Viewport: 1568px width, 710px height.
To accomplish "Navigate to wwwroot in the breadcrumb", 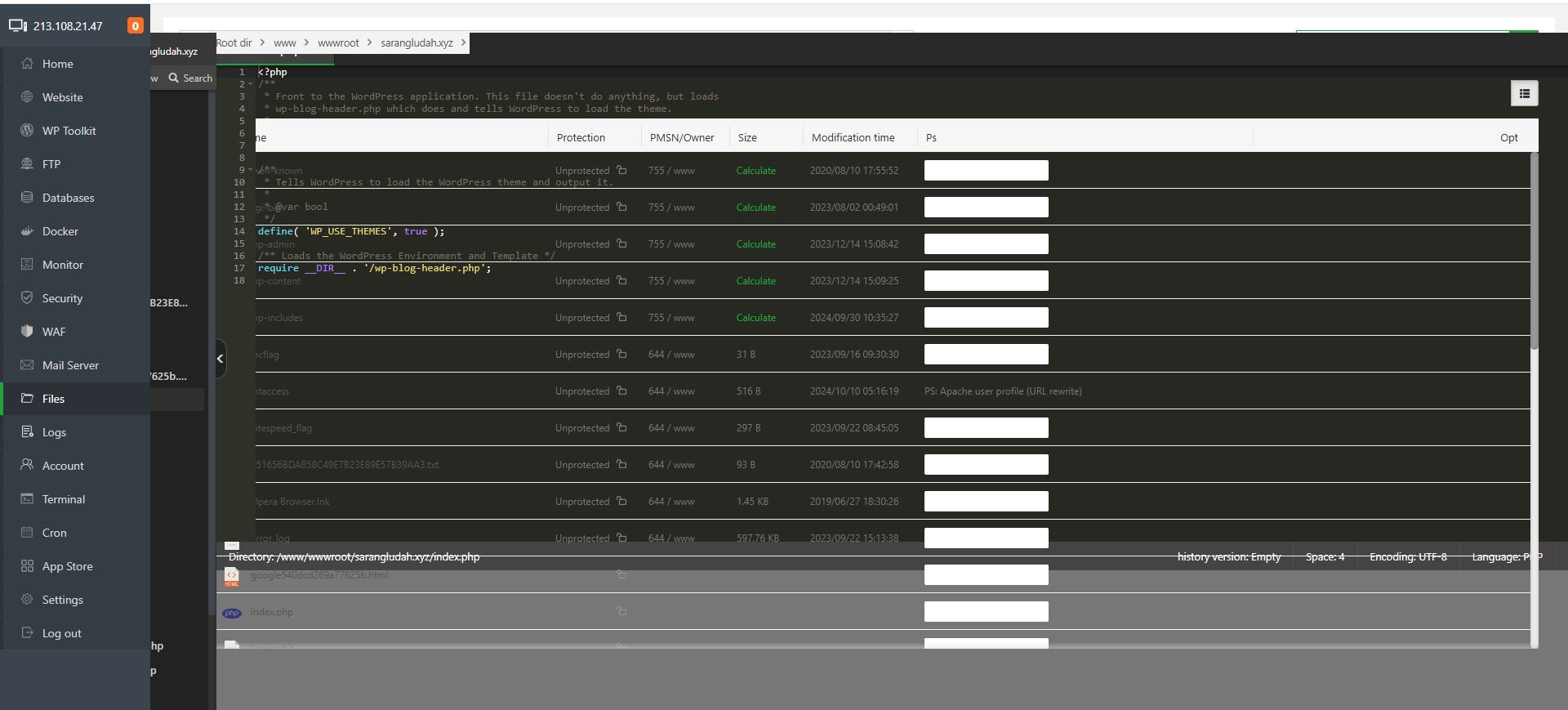I will (338, 43).
